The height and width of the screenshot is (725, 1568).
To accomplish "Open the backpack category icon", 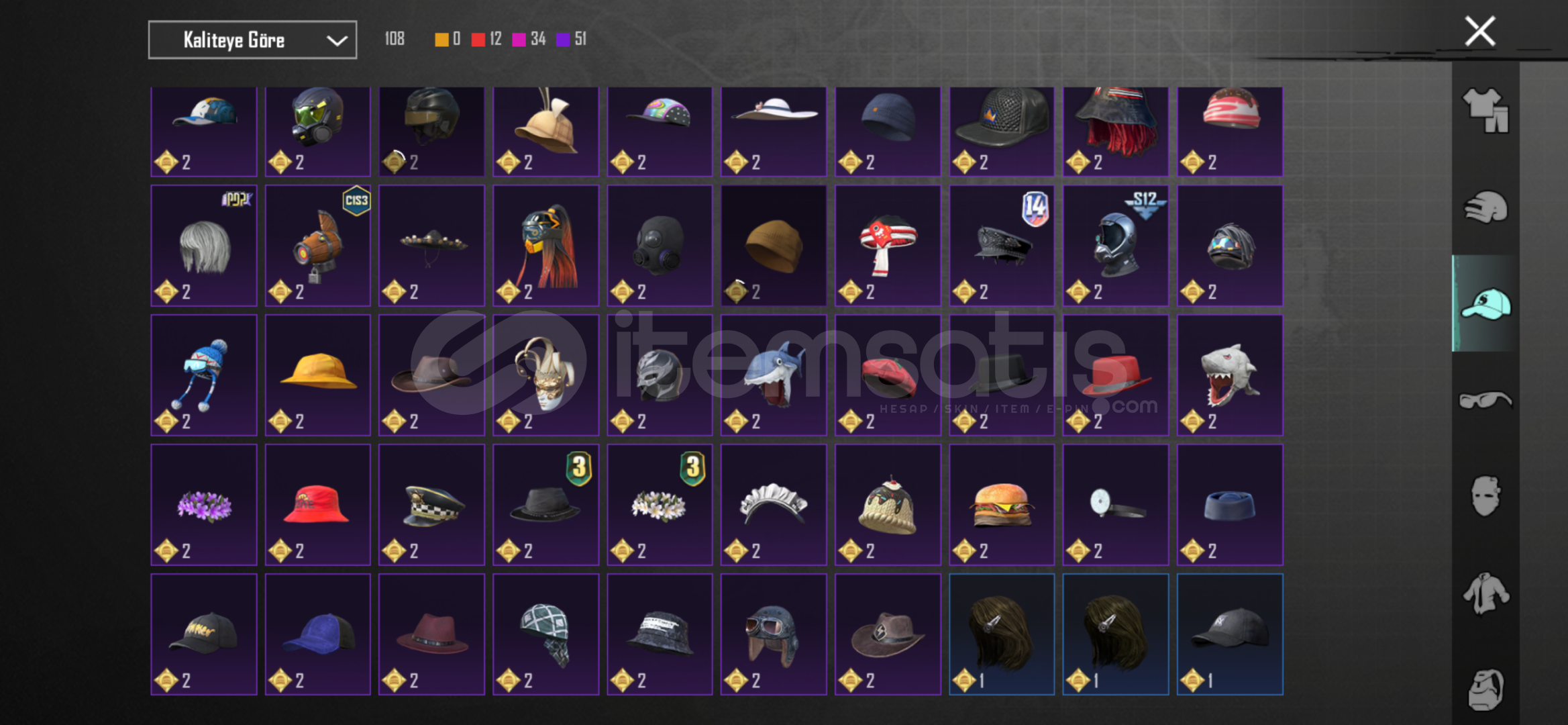I will (x=1485, y=689).
